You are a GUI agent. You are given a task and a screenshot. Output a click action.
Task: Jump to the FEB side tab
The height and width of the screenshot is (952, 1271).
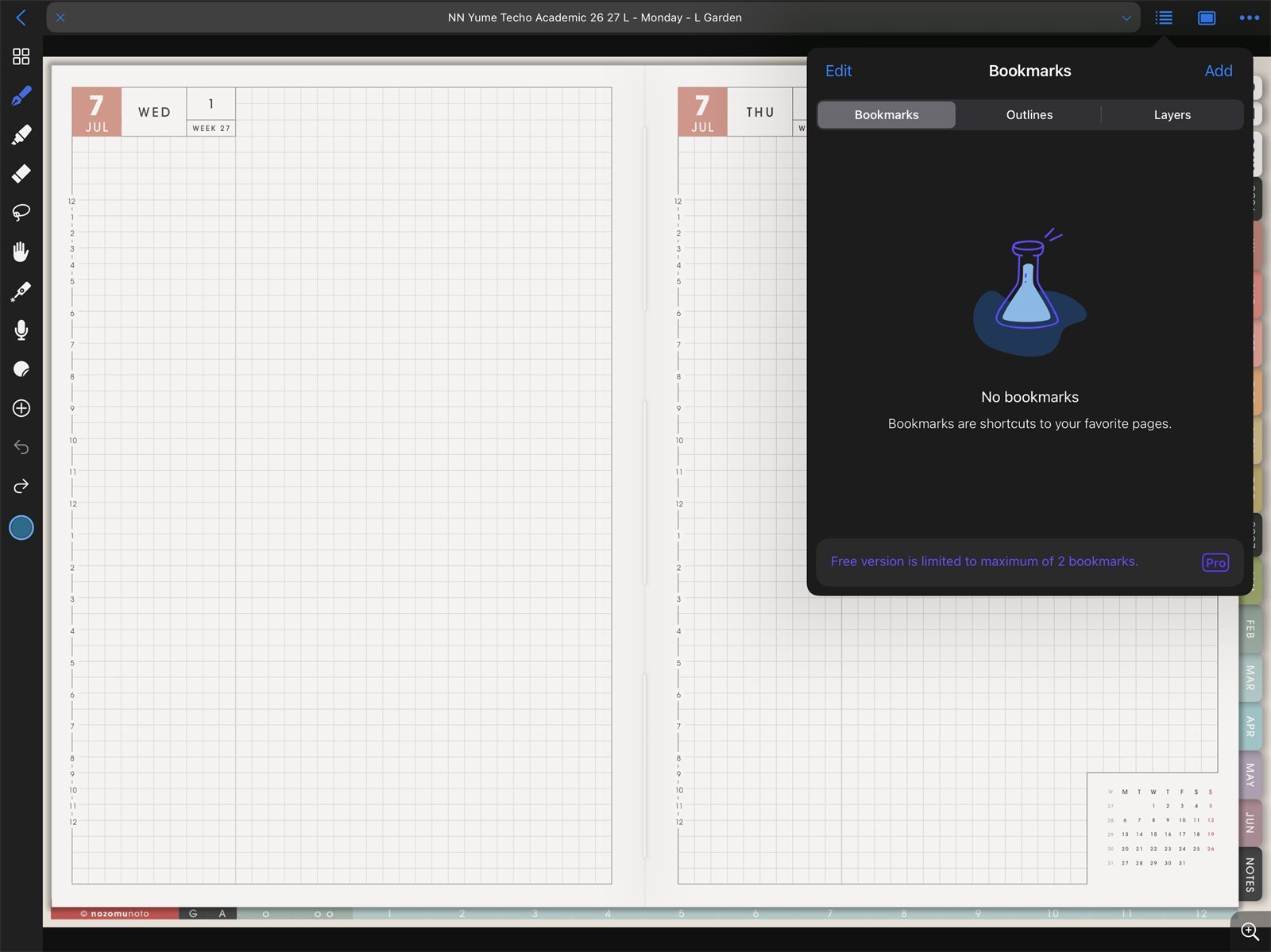coord(1250,630)
